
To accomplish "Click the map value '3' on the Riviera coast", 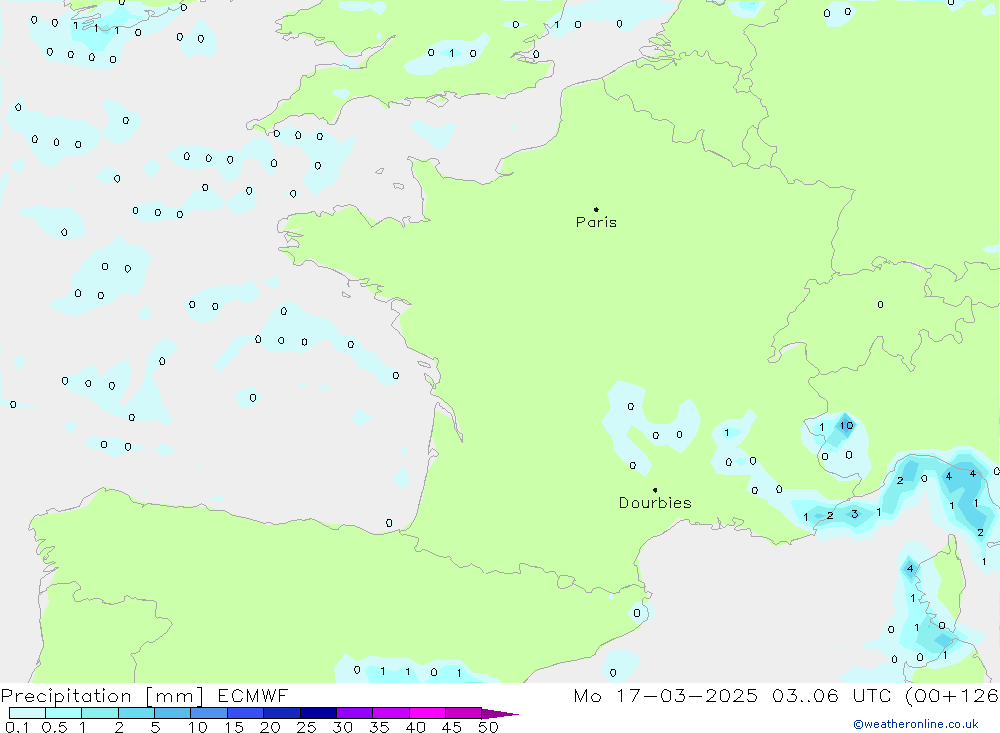I will click(x=855, y=514).
